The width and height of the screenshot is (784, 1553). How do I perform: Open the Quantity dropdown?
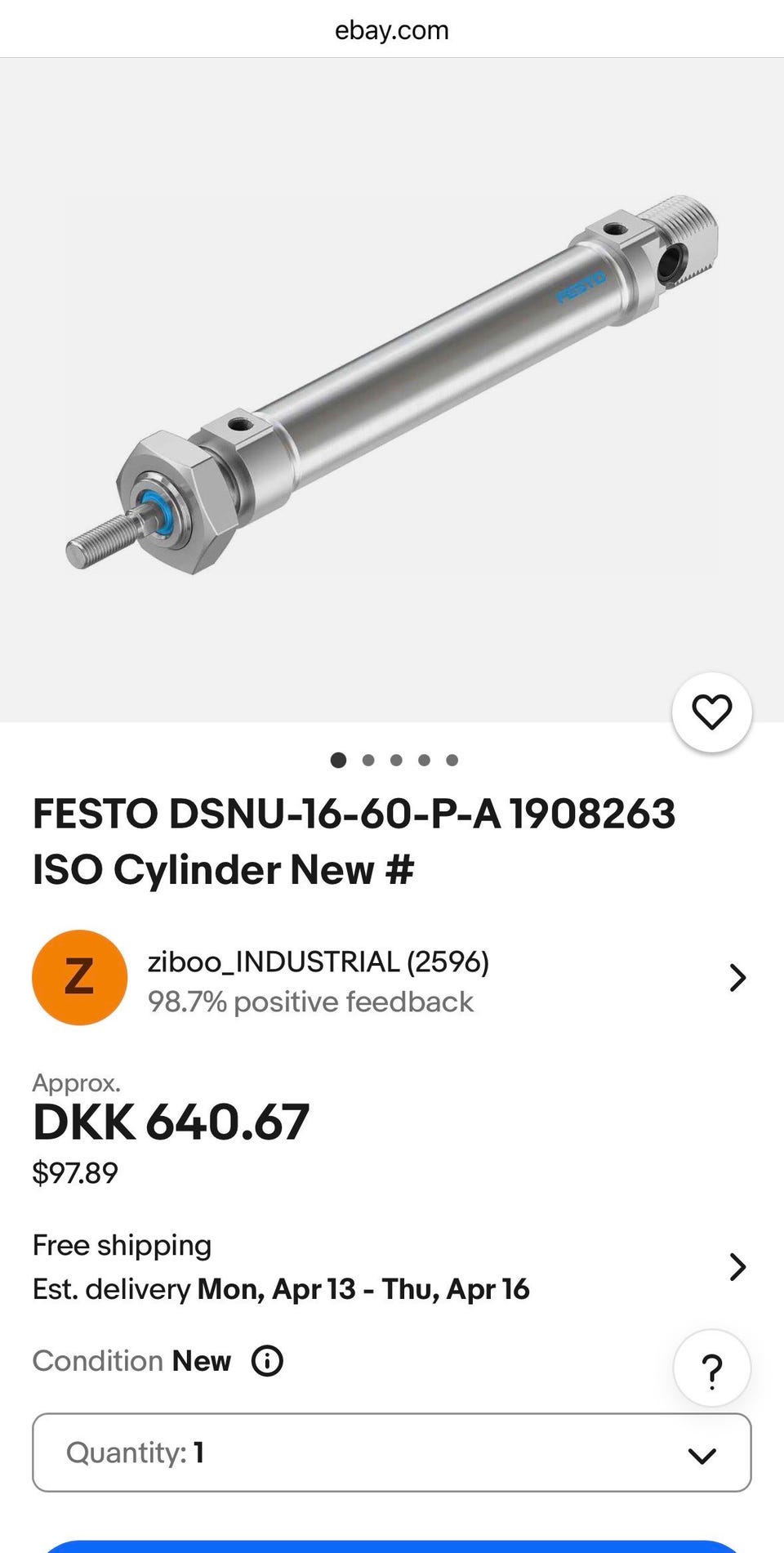392,1453
